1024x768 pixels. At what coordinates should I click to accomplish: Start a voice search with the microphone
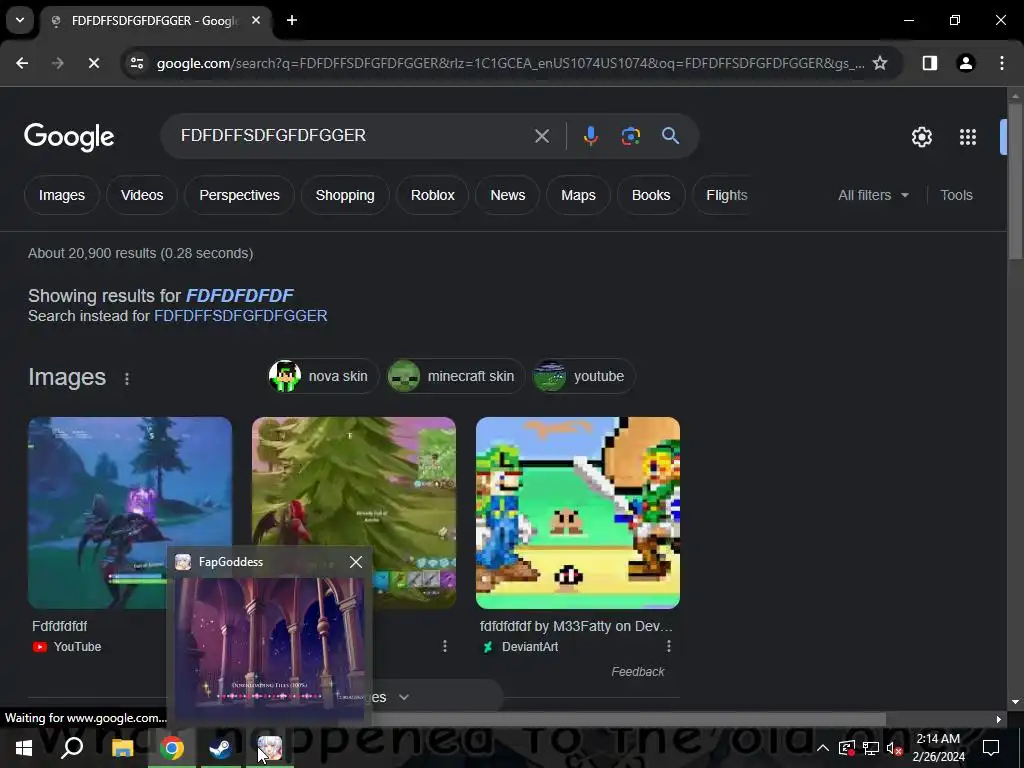pos(590,136)
